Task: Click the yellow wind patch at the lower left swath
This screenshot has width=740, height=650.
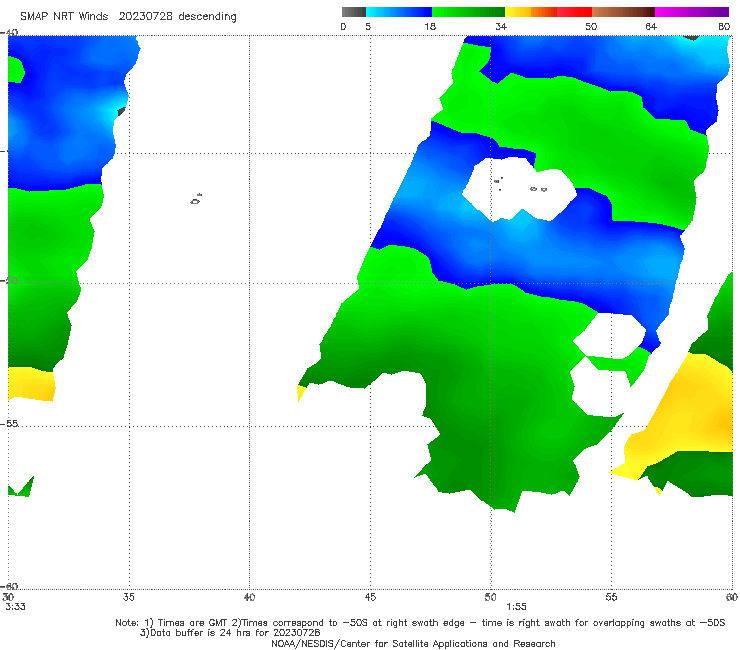Action: pos(31,384)
